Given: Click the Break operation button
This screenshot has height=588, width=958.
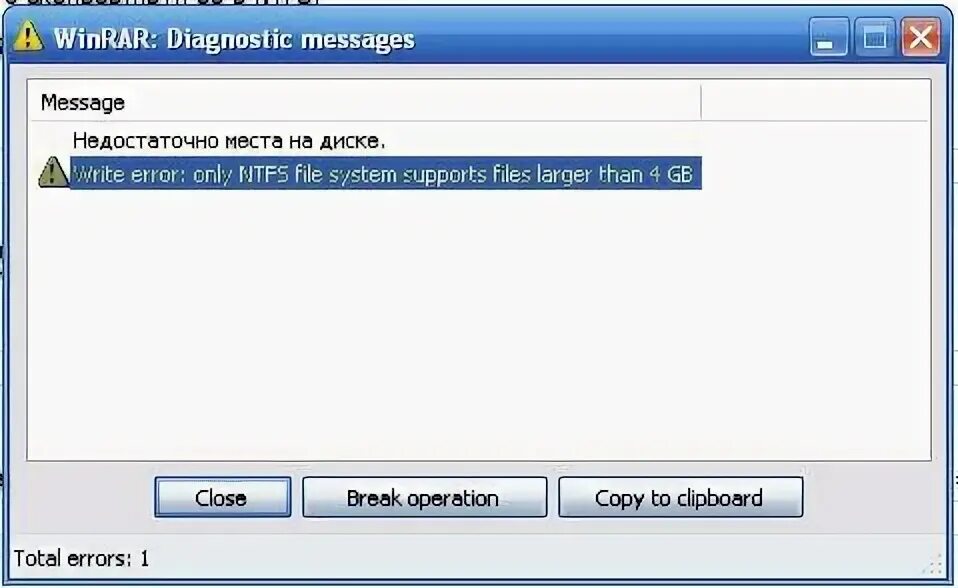Looking at the screenshot, I should (x=425, y=498).
